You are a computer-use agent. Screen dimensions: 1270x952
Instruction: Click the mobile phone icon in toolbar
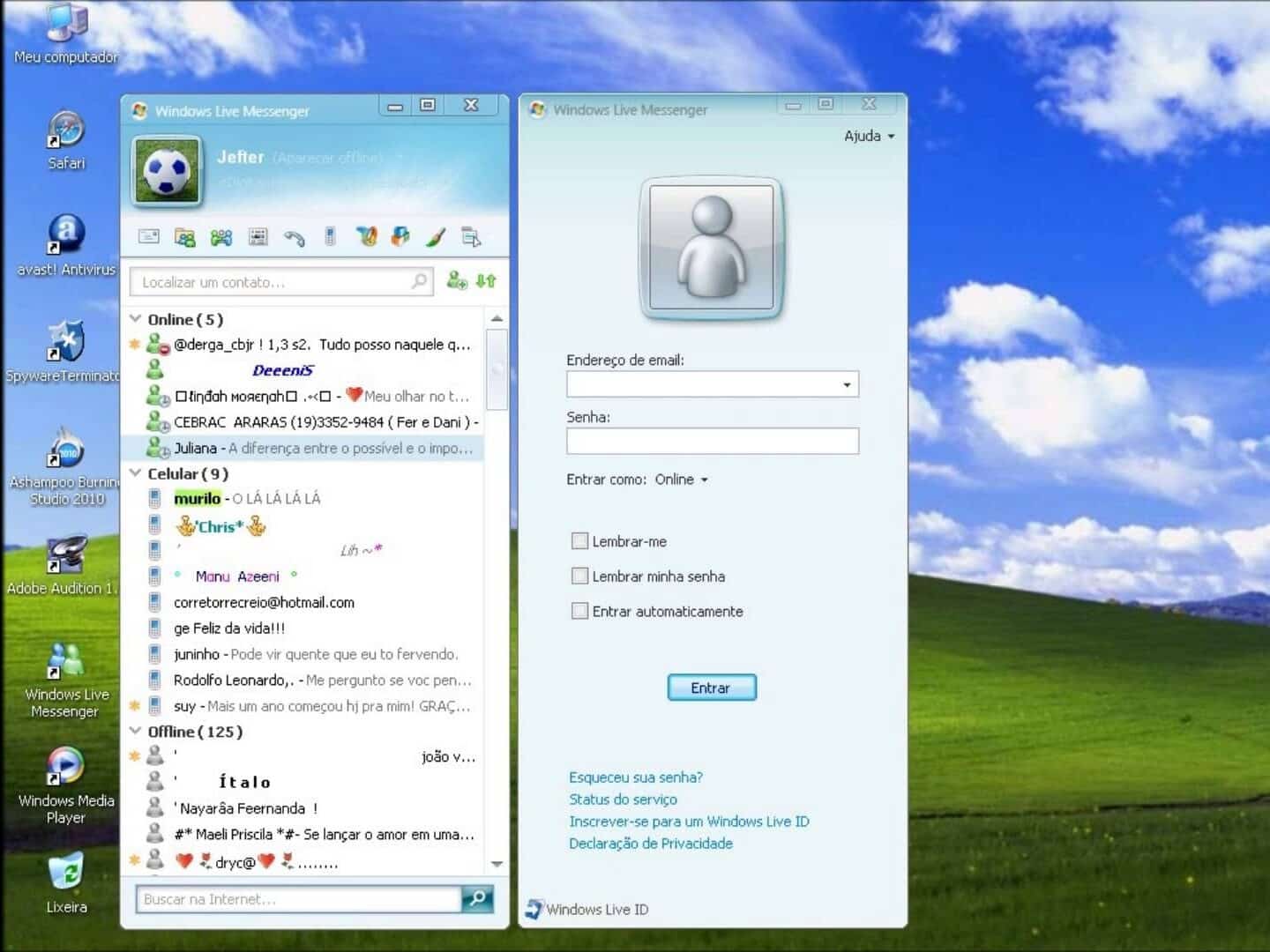(330, 236)
